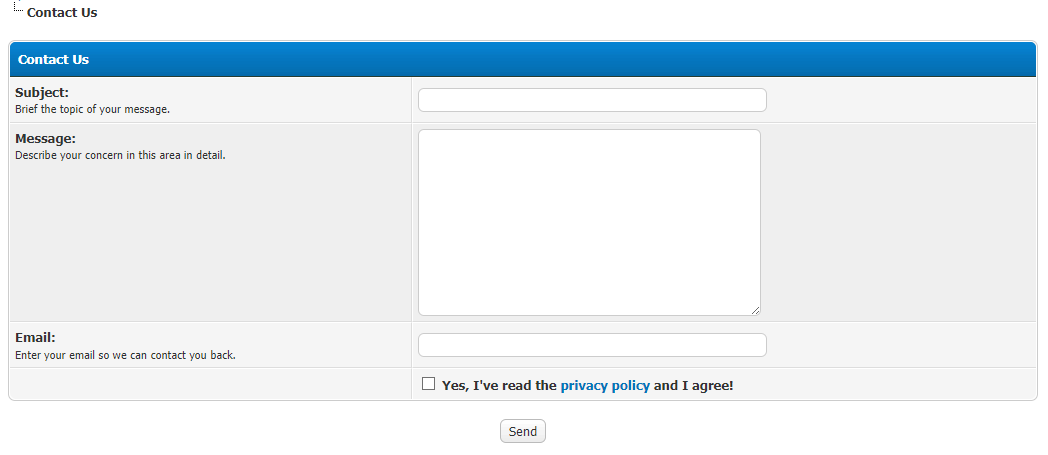Image resolution: width=1048 pixels, height=455 pixels.
Task: Click the Contact Us breadcrumb text
Action: tap(62, 13)
